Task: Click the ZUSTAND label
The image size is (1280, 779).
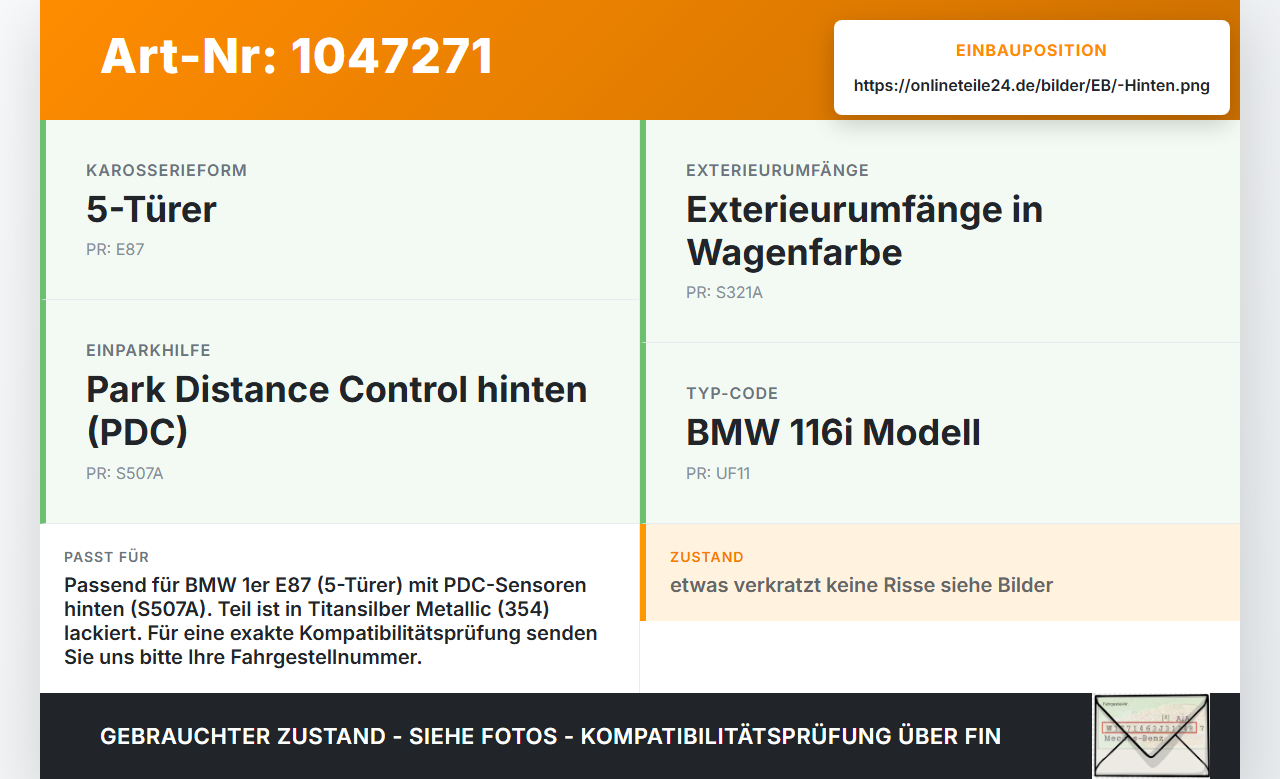Action: coord(707,557)
